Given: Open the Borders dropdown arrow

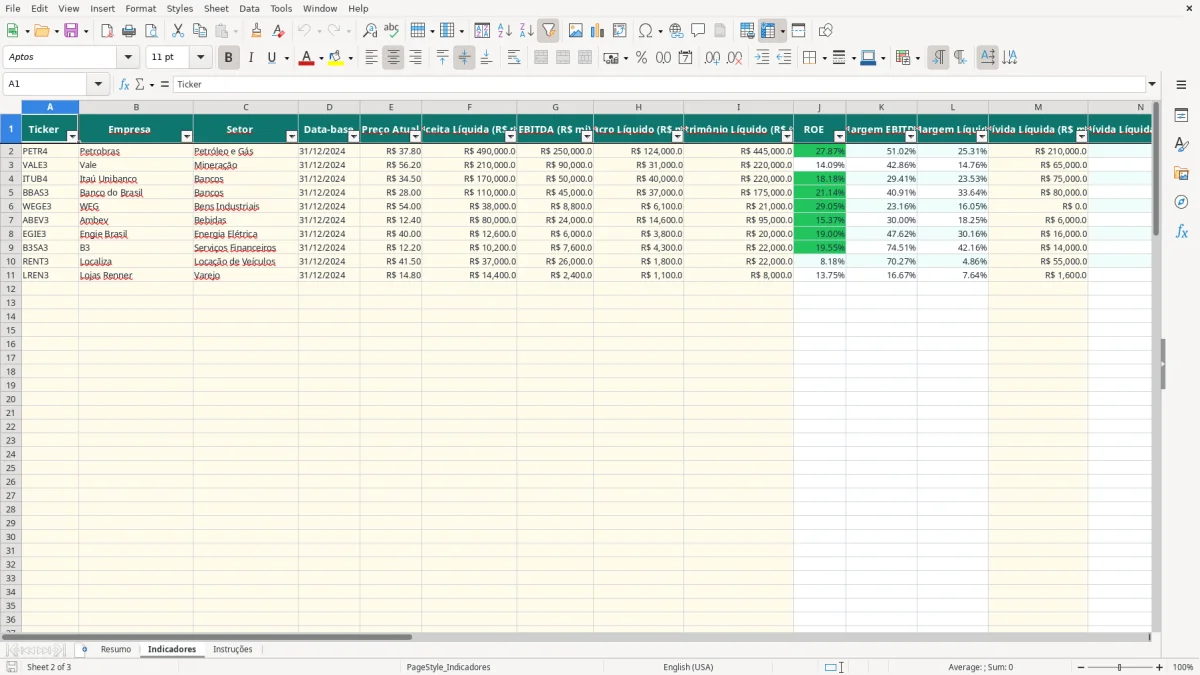Looking at the screenshot, I should tap(827, 58).
